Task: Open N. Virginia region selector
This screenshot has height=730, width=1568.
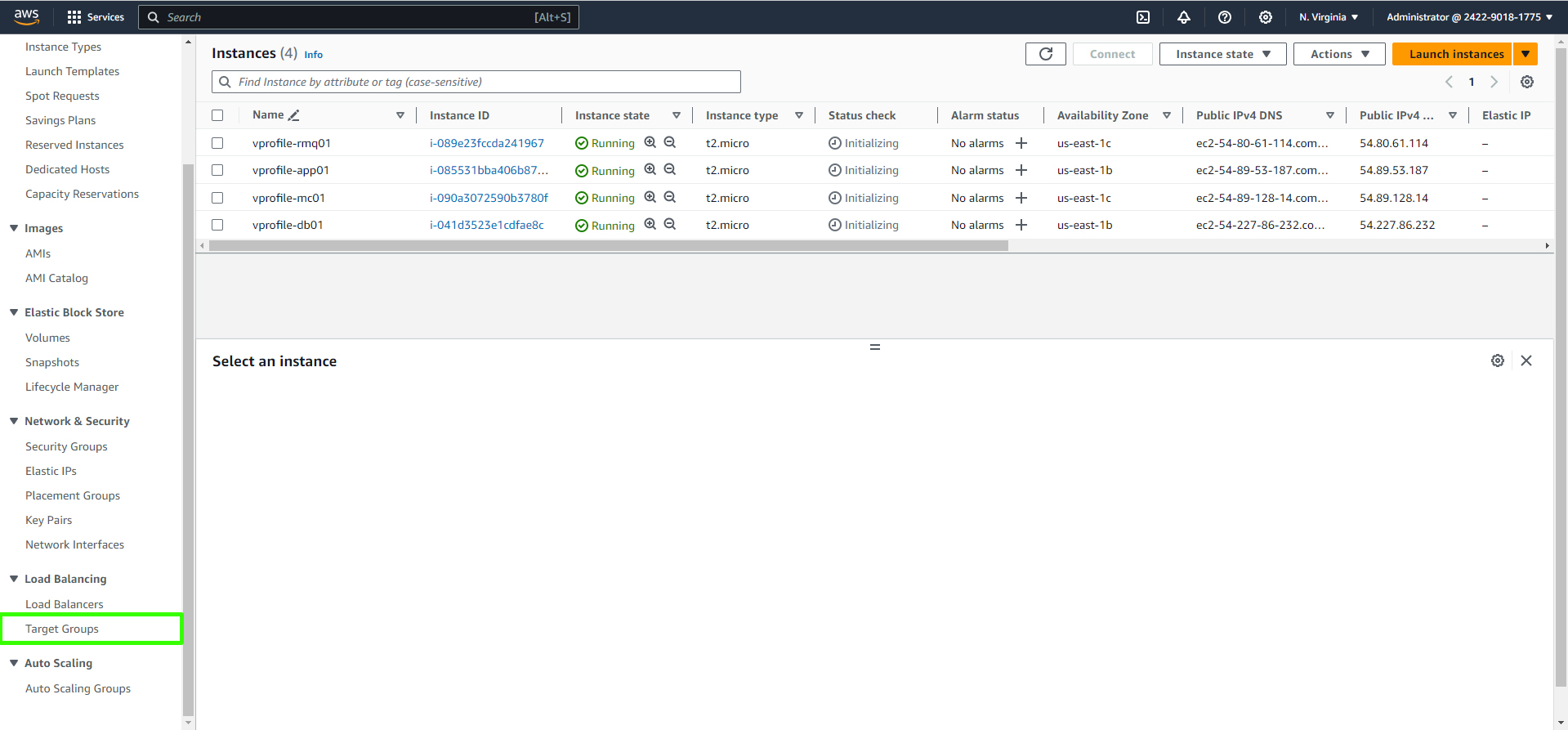Action: [x=1329, y=17]
